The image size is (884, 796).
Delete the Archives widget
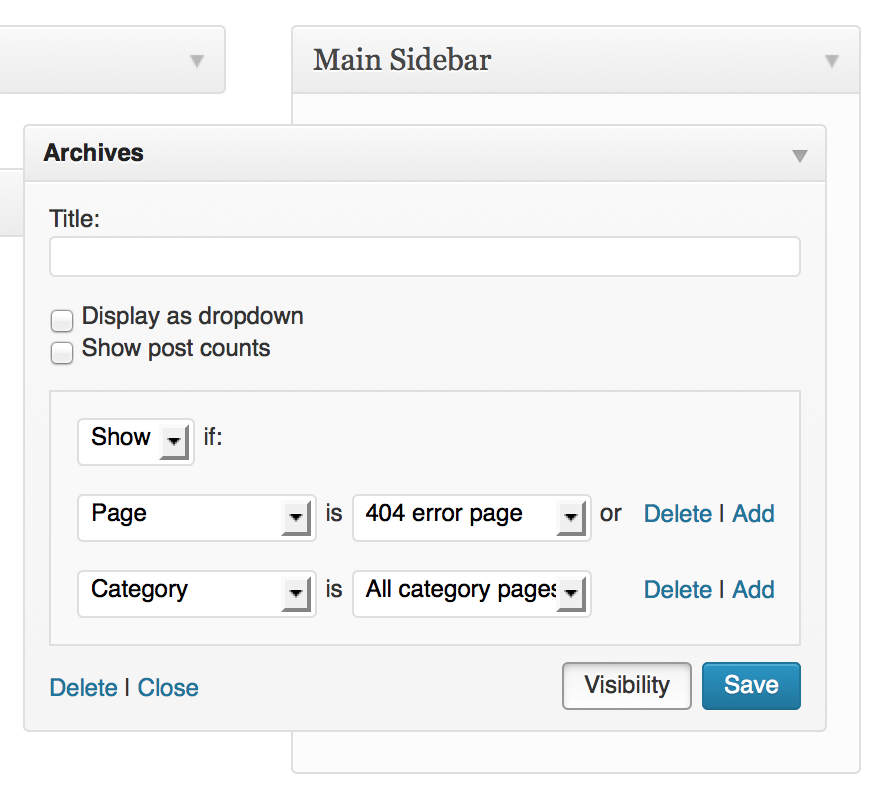83,688
